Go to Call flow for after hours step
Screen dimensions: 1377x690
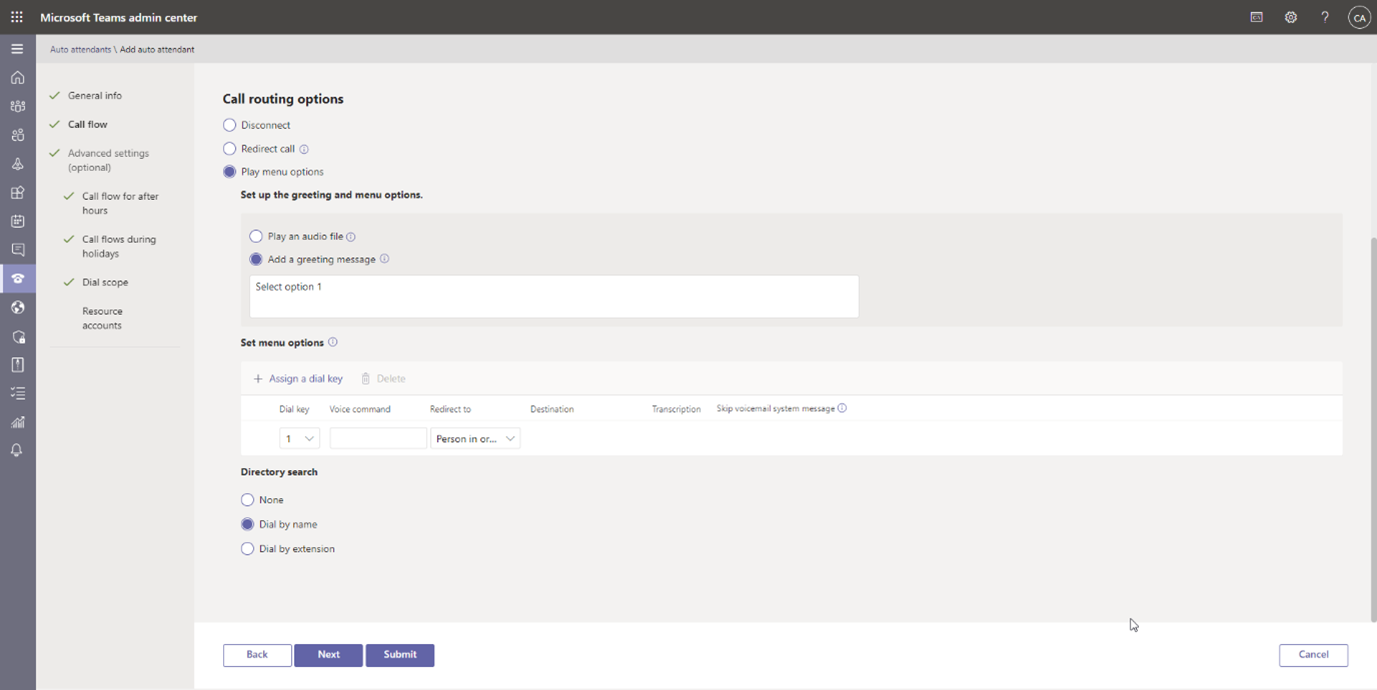(120, 203)
